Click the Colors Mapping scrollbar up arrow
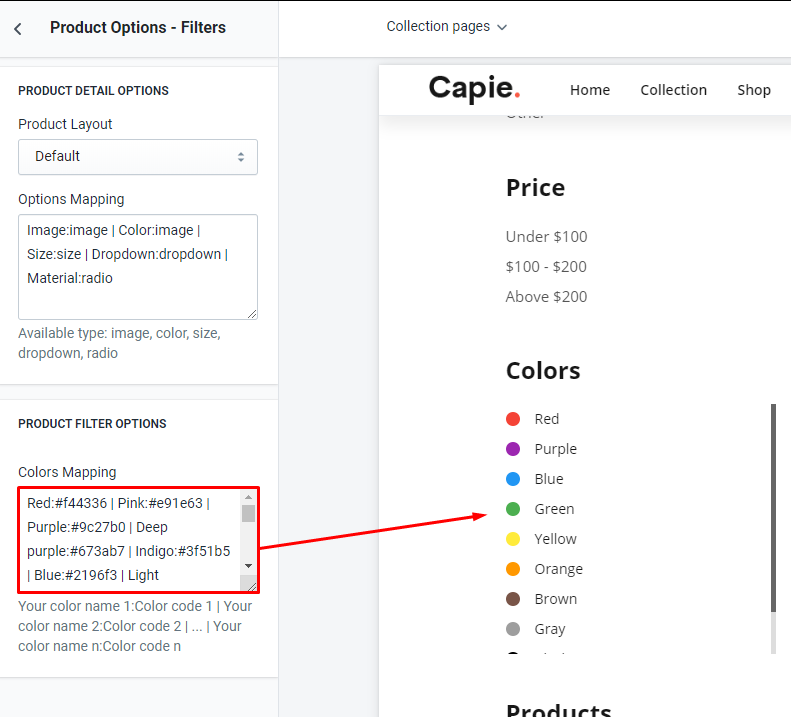Image resolution: width=791 pixels, height=717 pixels. [248, 497]
